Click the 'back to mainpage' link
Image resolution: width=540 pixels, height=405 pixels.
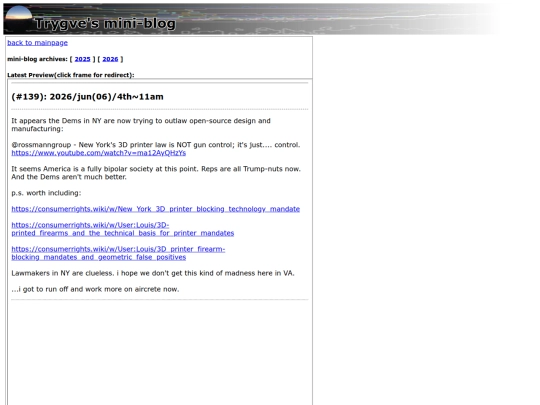point(38,43)
